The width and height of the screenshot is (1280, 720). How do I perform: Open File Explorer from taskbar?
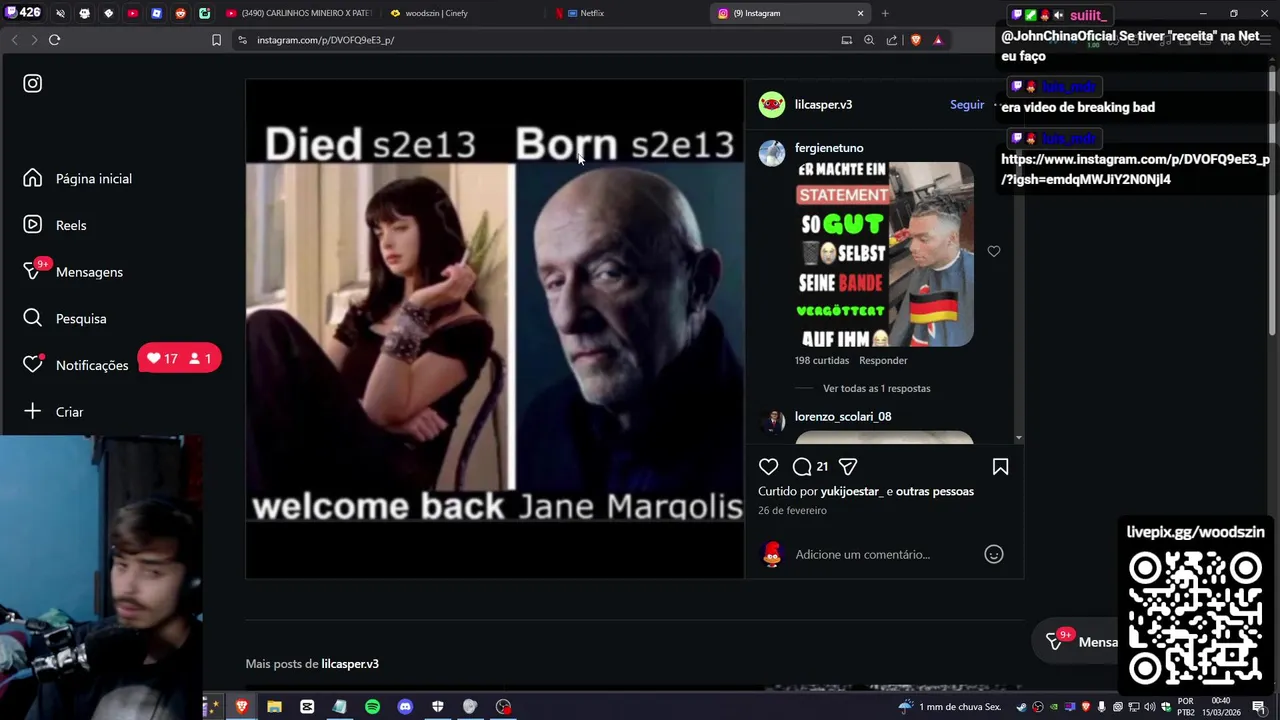click(x=274, y=707)
